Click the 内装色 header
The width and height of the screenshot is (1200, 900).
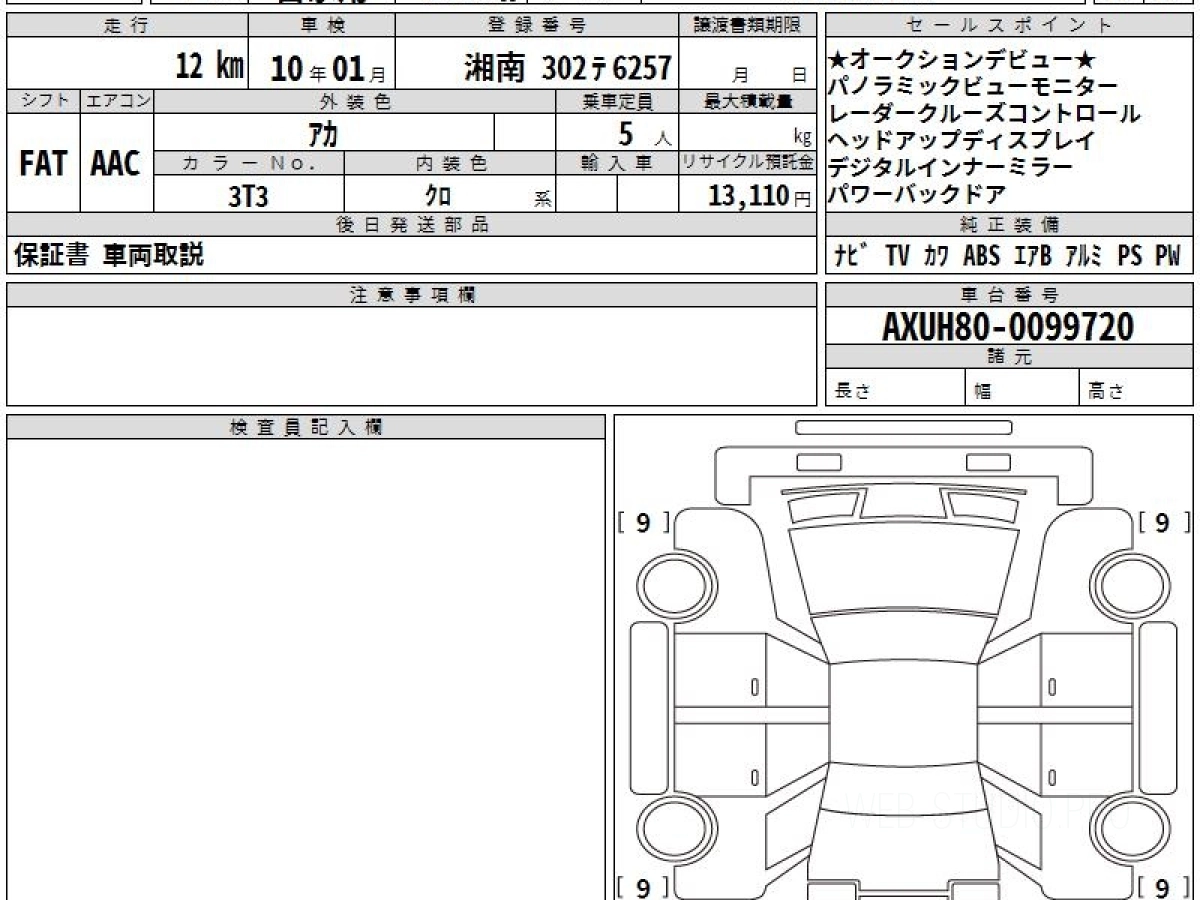click(x=450, y=163)
